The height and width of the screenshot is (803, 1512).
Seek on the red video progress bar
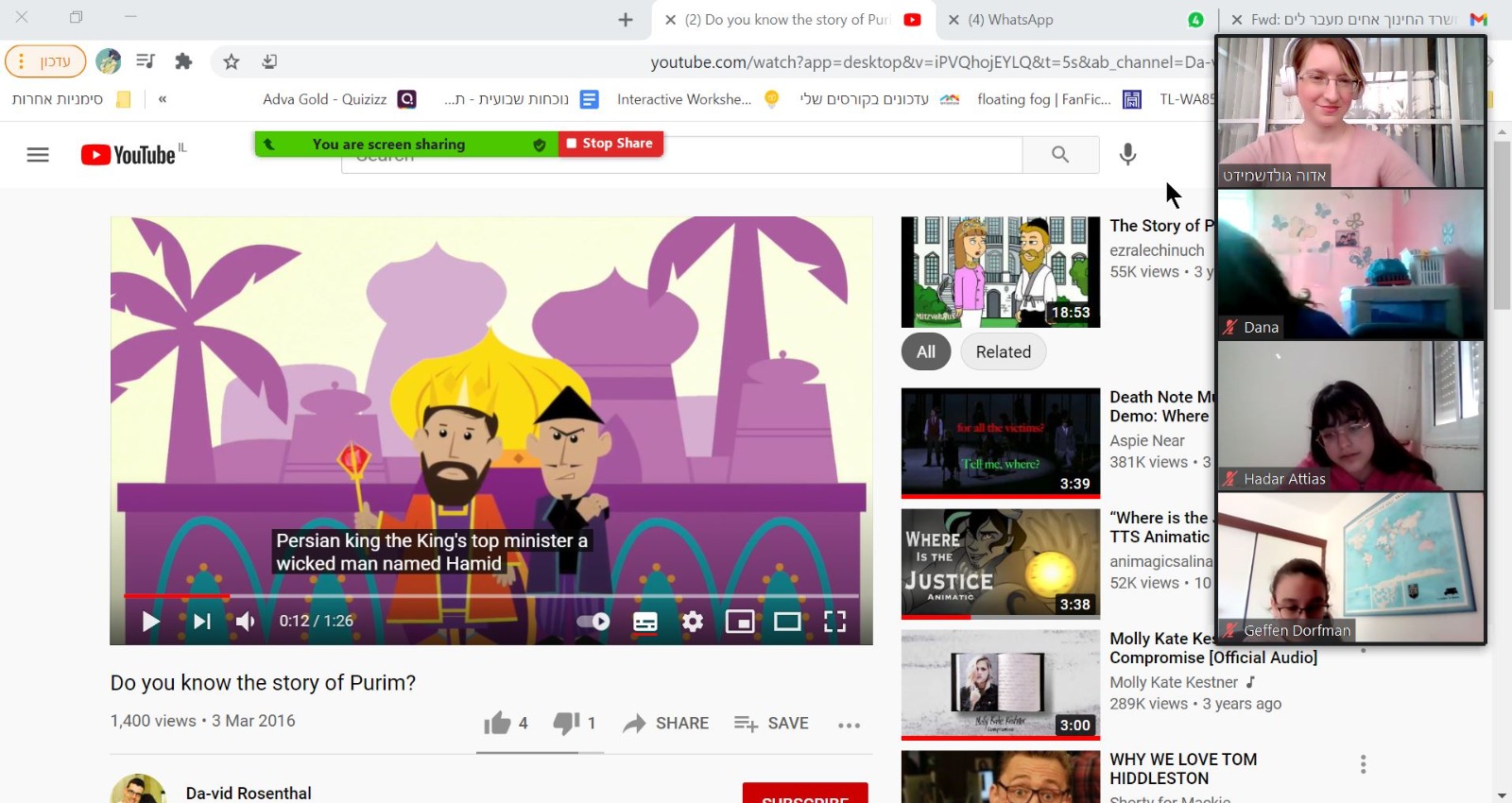pyautogui.click(x=490, y=596)
